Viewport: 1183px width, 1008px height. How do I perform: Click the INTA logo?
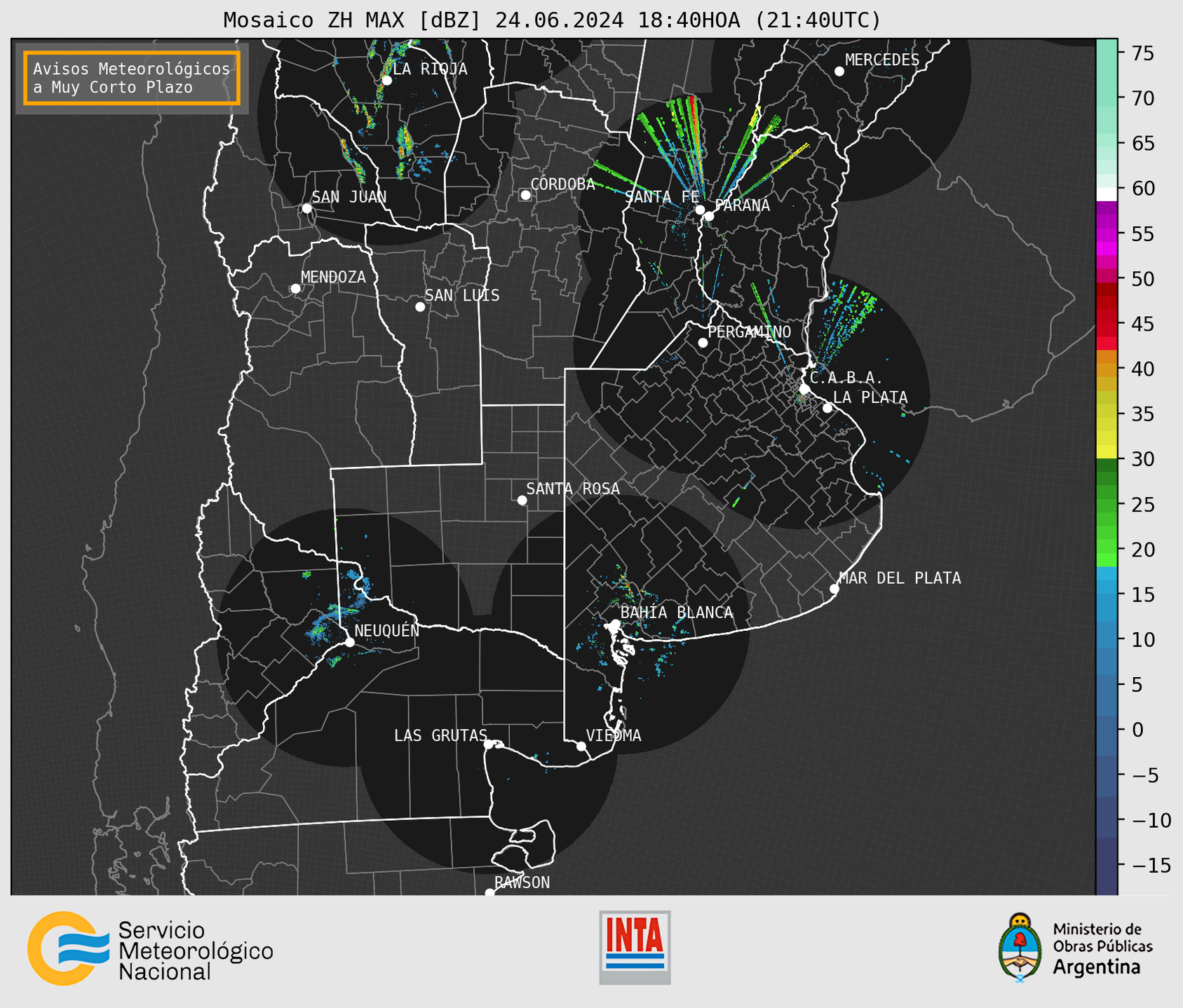coord(635,947)
